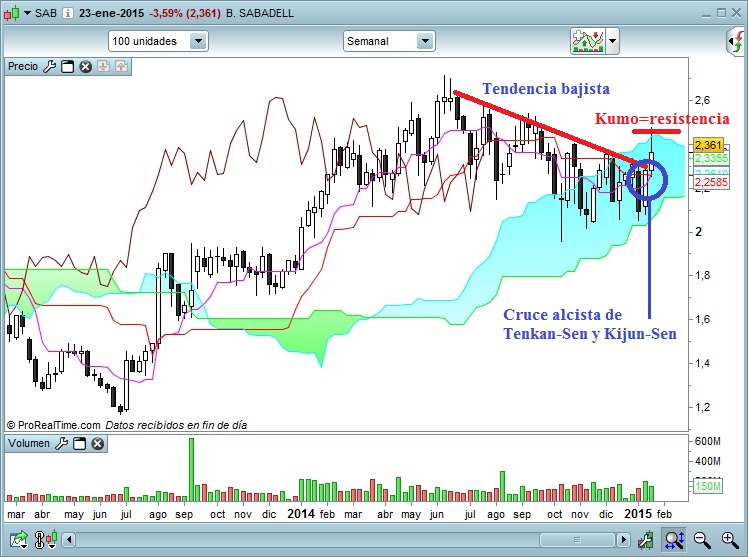Image resolution: width=748 pixels, height=557 pixels.
Task: Open the chart properties wrench icon
Action: [646, 540]
